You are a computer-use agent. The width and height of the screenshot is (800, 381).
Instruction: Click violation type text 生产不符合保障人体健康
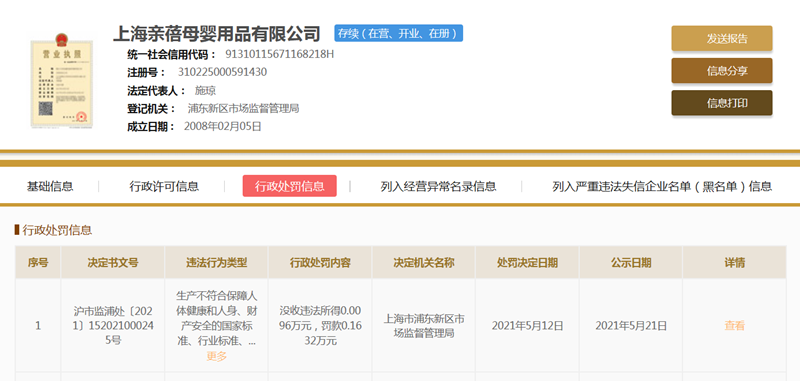pyautogui.click(x=216, y=318)
